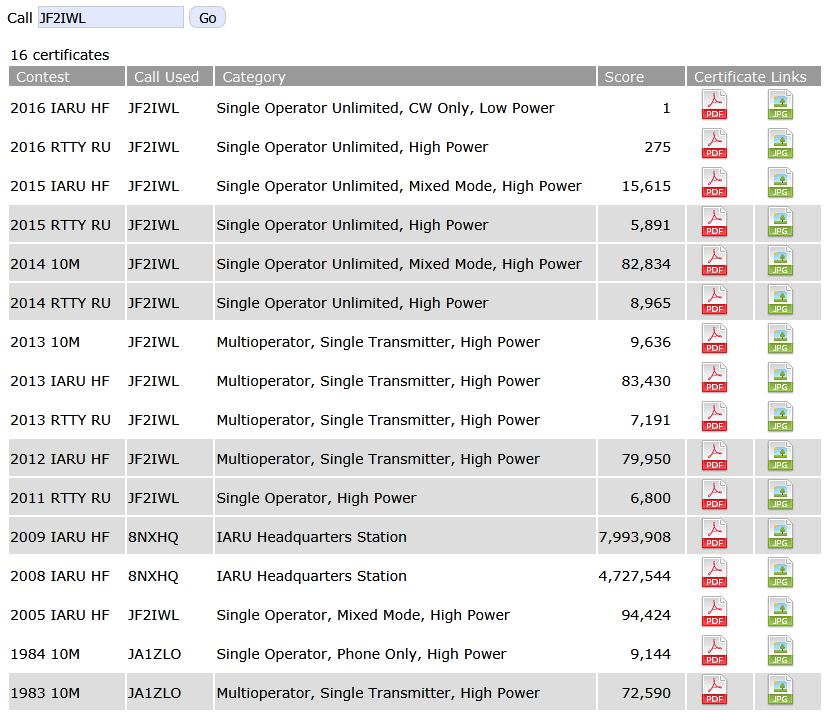836x720 pixels.
Task: Open JPG certificate for 2013 RTTY RU
Action: 780,417
